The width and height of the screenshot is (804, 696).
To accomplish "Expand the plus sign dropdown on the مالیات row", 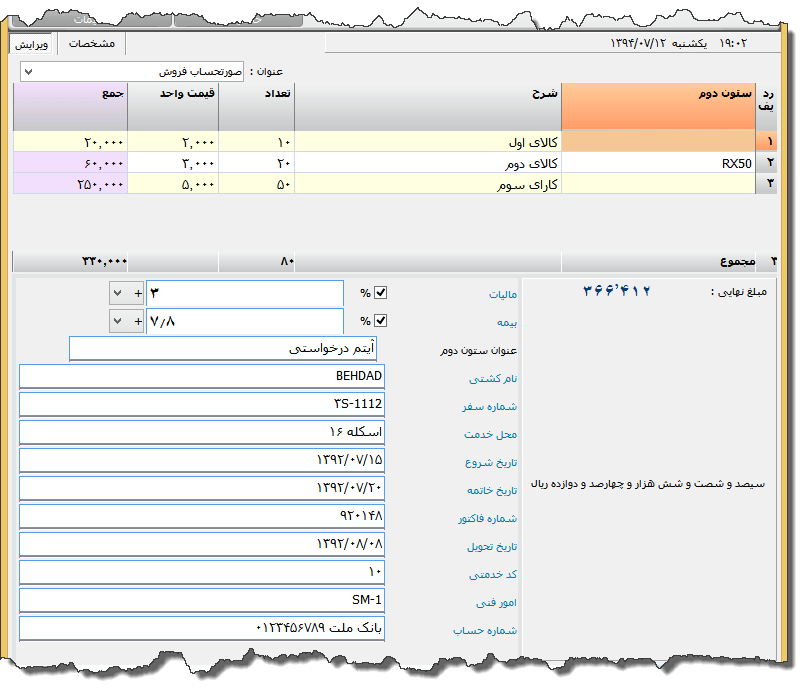I will [x=126, y=293].
